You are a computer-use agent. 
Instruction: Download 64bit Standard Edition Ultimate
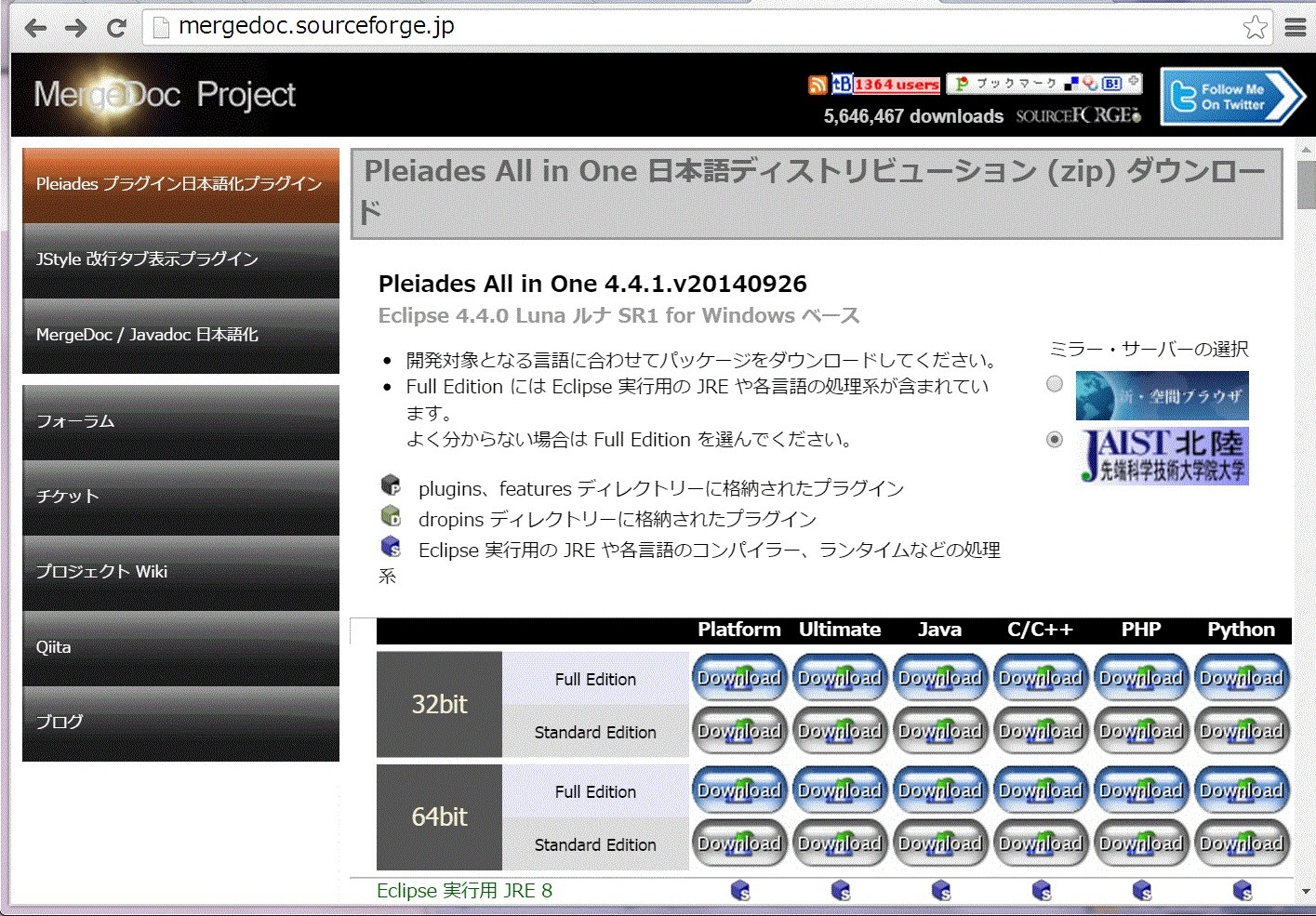click(x=840, y=843)
